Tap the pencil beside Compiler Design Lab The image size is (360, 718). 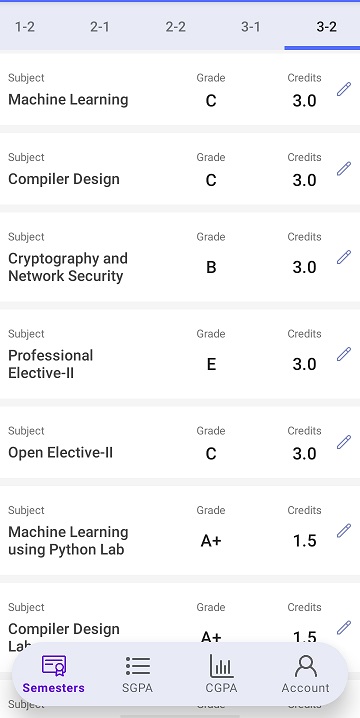click(344, 627)
